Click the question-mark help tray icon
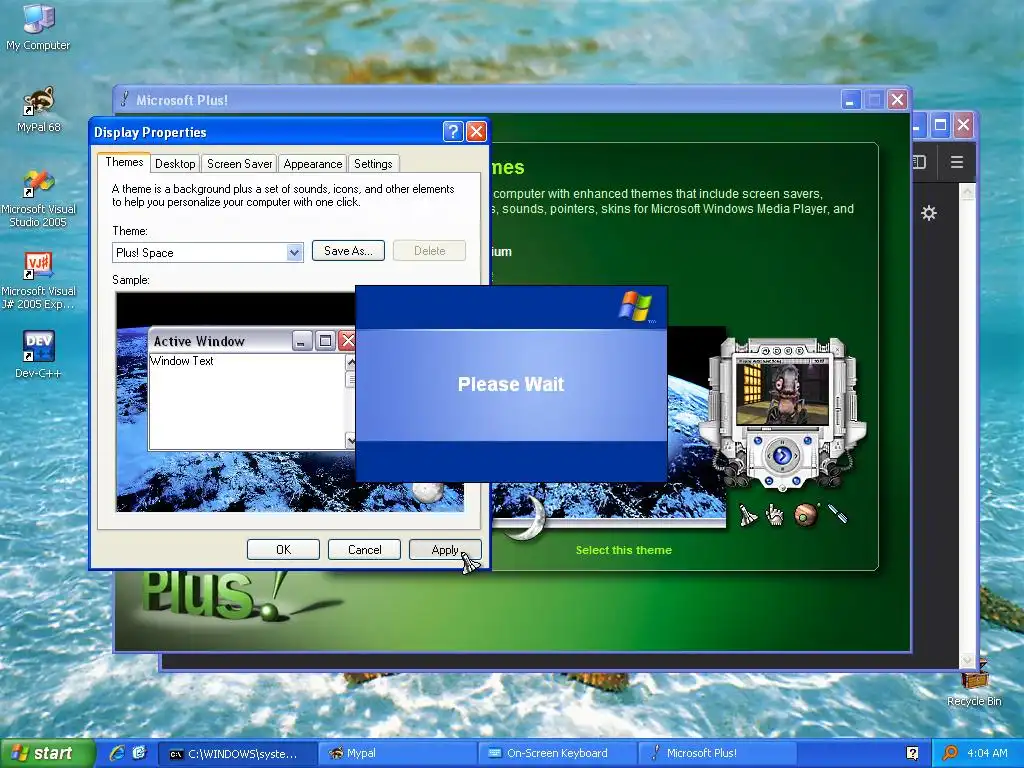The height and width of the screenshot is (768, 1024). pyautogui.click(x=912, y=753)
